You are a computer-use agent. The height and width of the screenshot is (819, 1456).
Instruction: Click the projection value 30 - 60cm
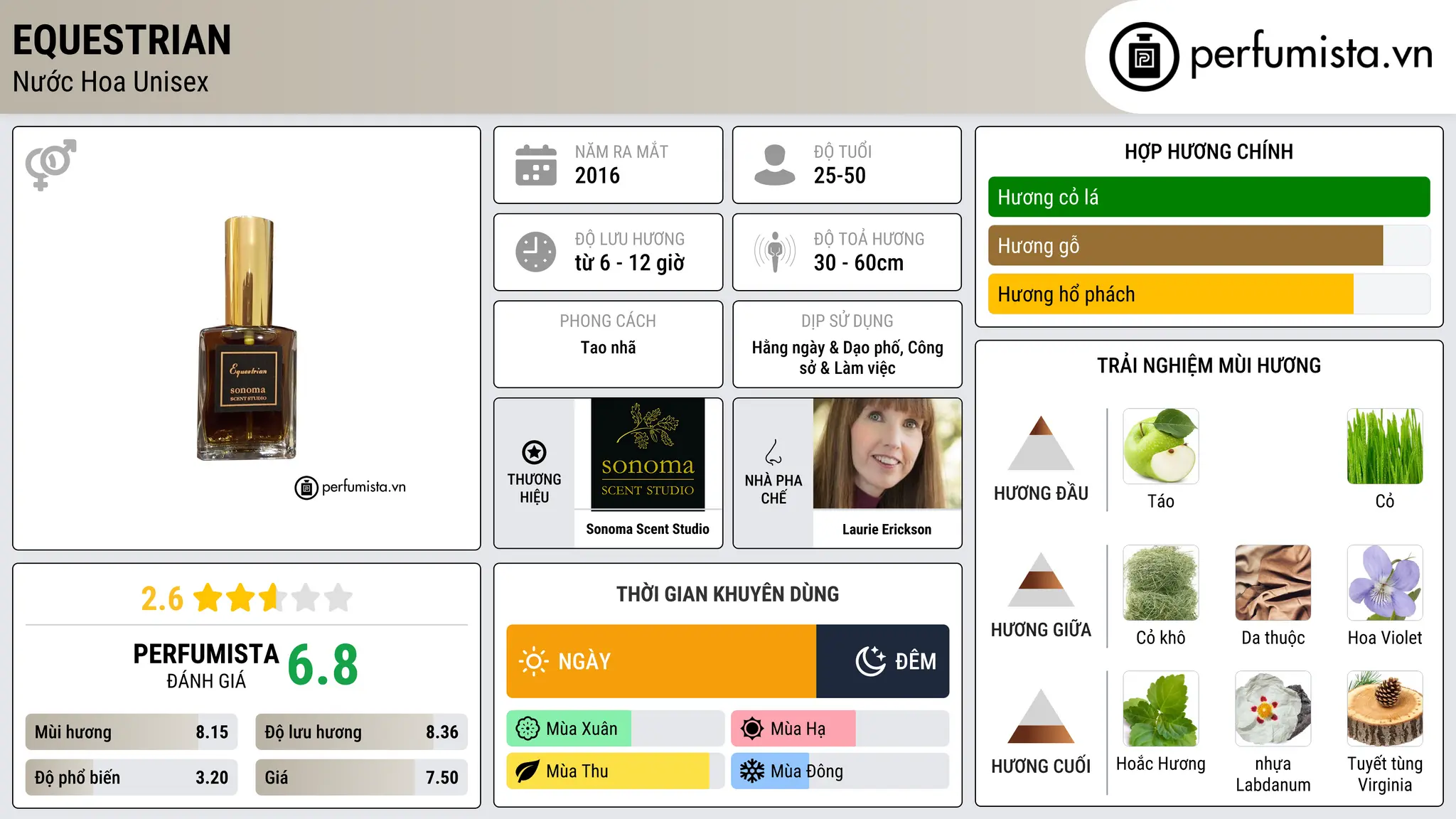click(x=859, y=263)
